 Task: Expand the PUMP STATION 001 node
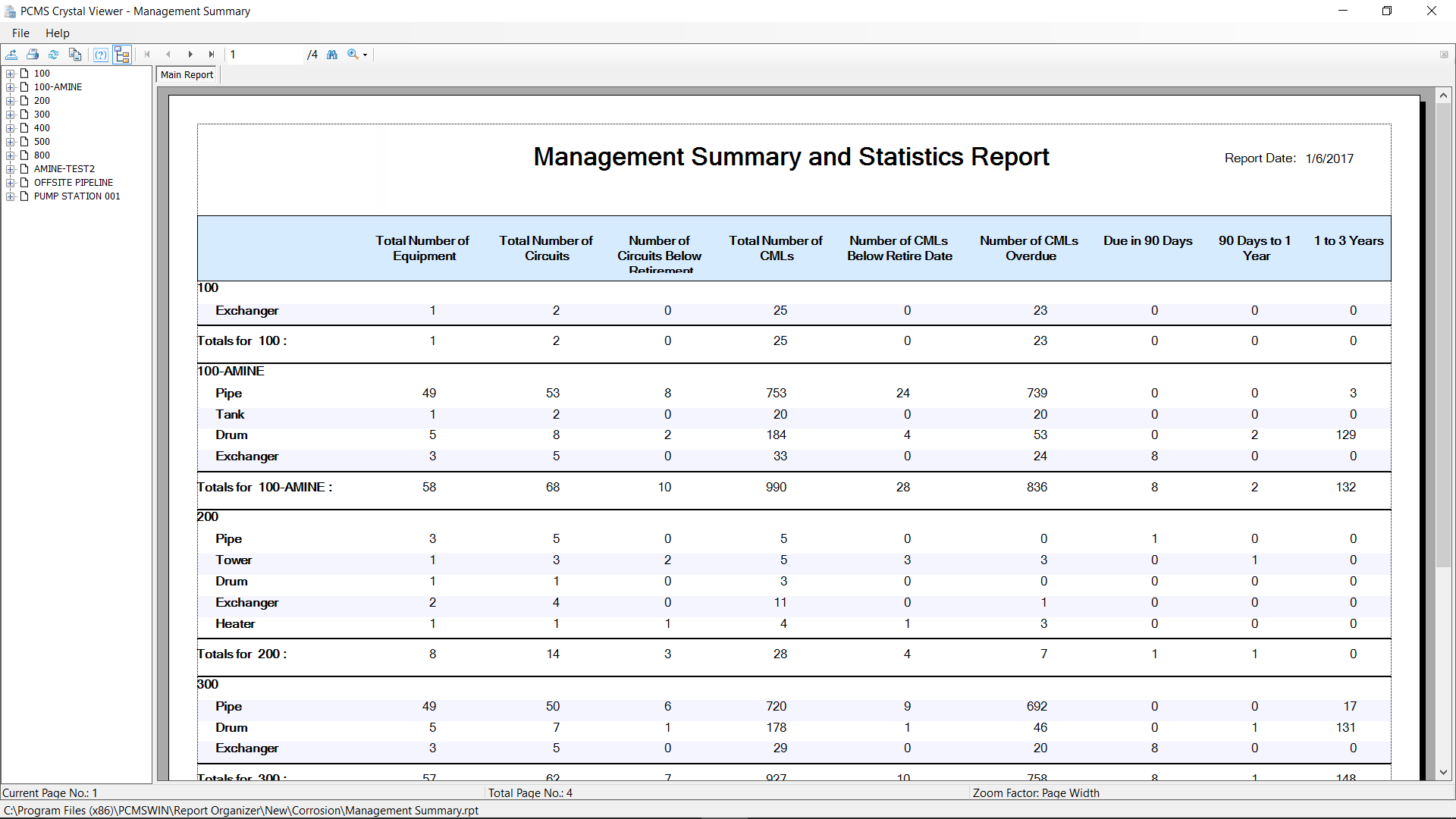[x=11, y=196]
